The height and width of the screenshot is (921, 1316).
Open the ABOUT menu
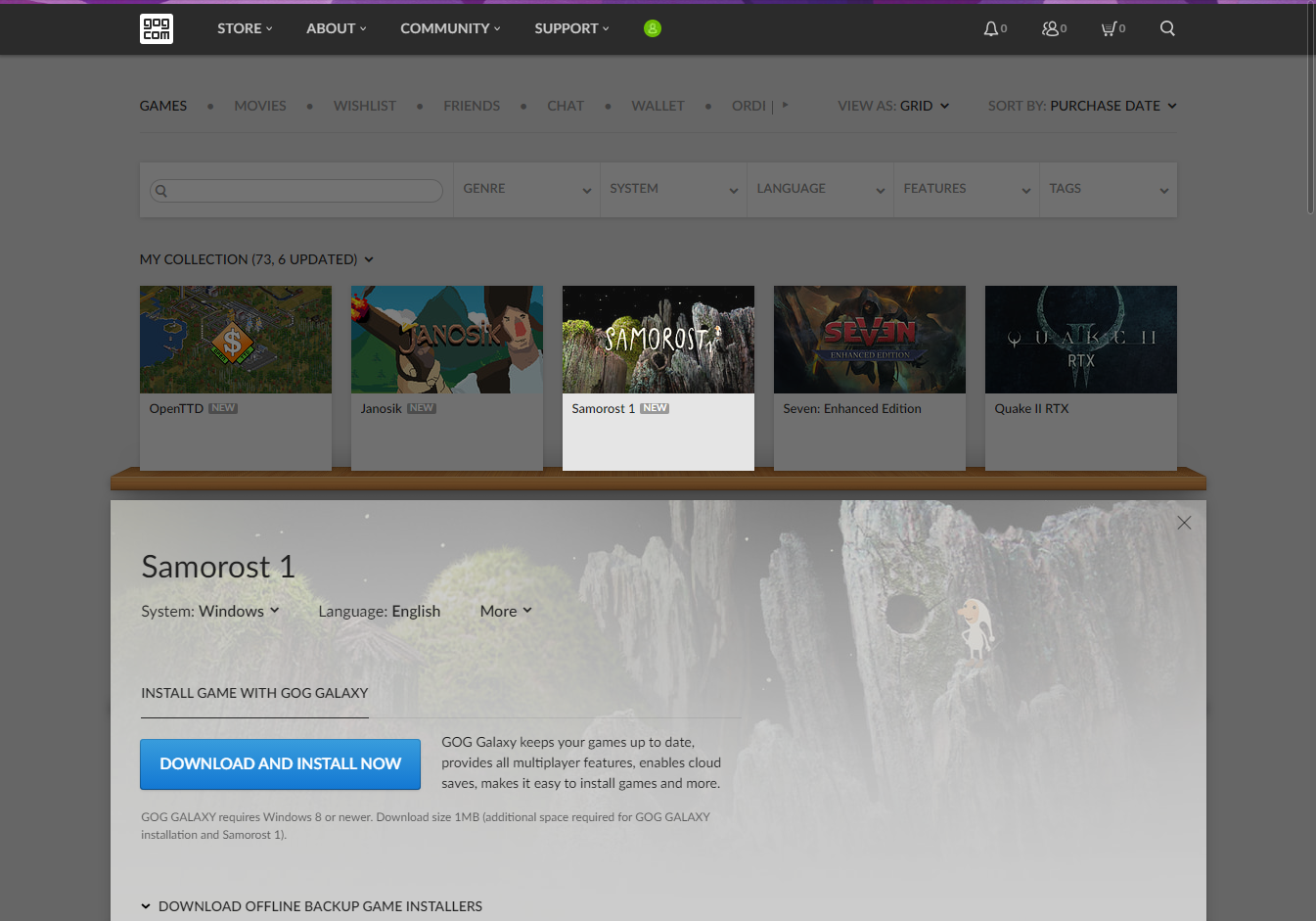tap(337, 28)
